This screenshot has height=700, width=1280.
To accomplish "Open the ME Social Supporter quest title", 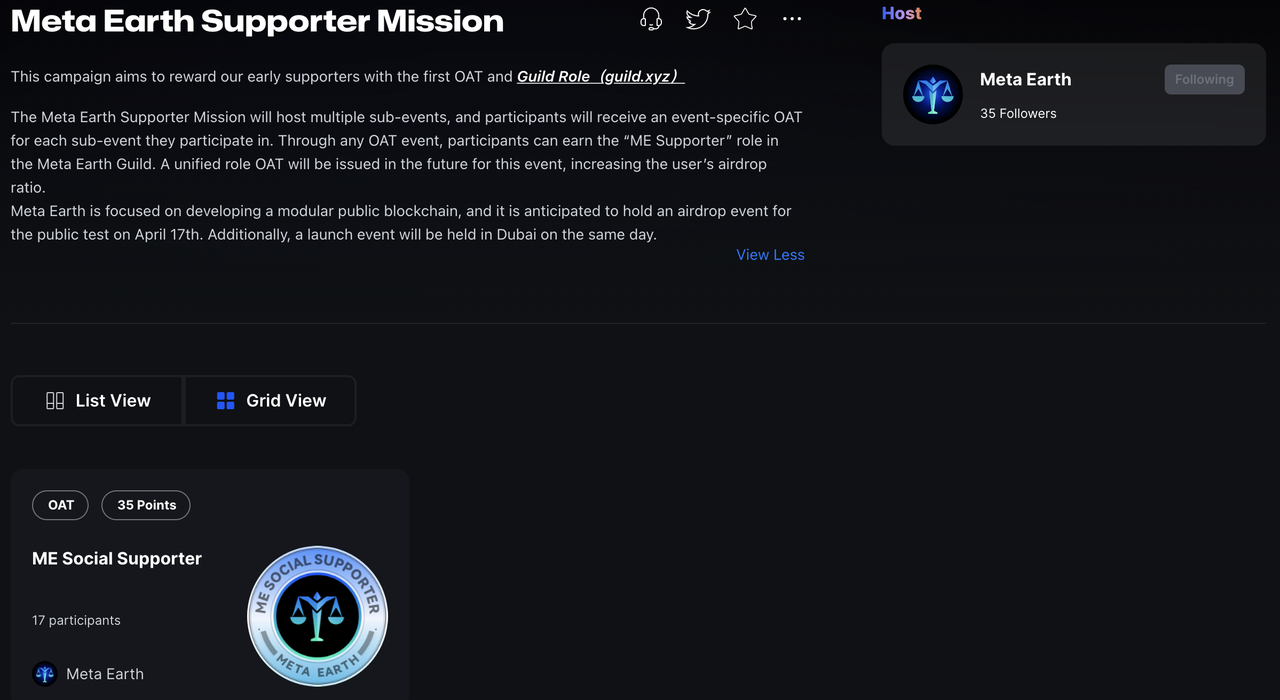I will click(117, 559).
